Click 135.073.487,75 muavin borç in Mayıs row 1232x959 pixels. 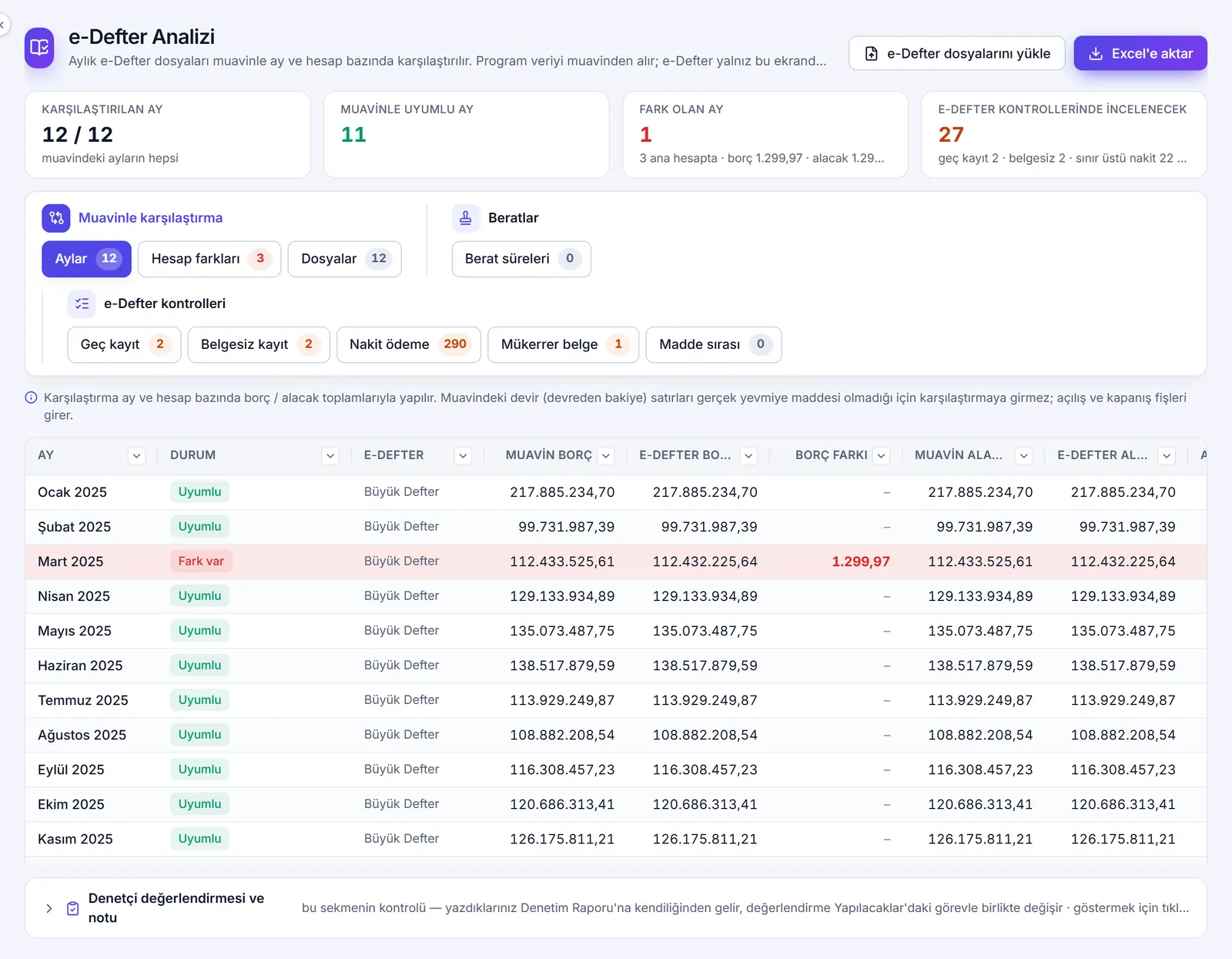562,631
